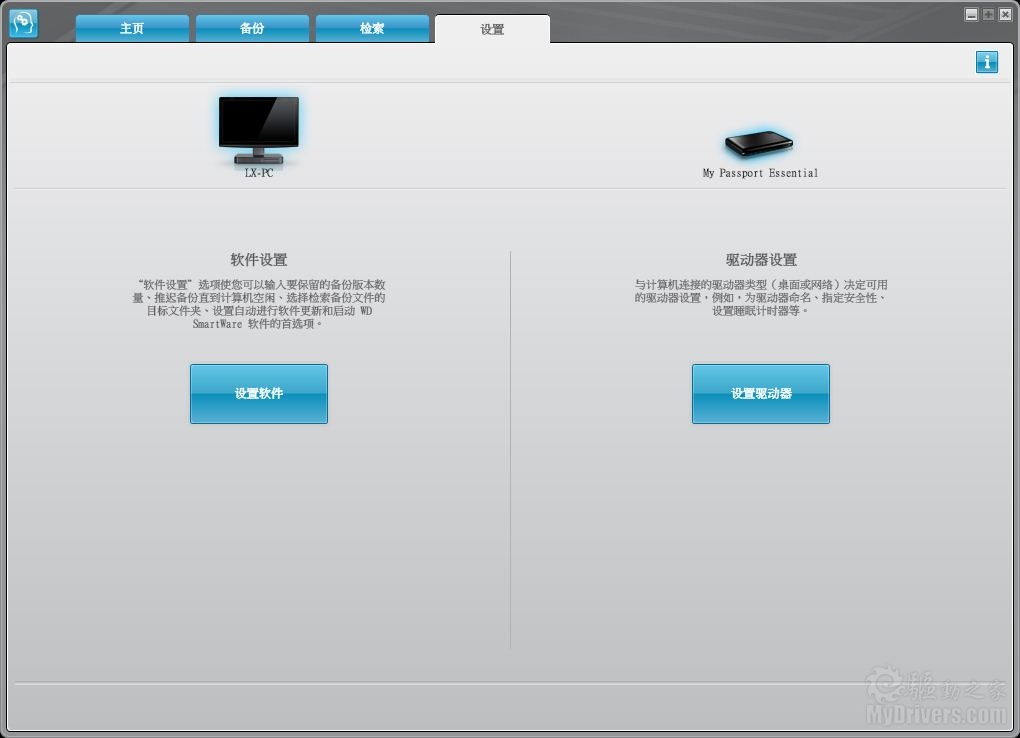Click the My Passport Essential text label
The image size is (1020, 738).
tap(760, 173)
